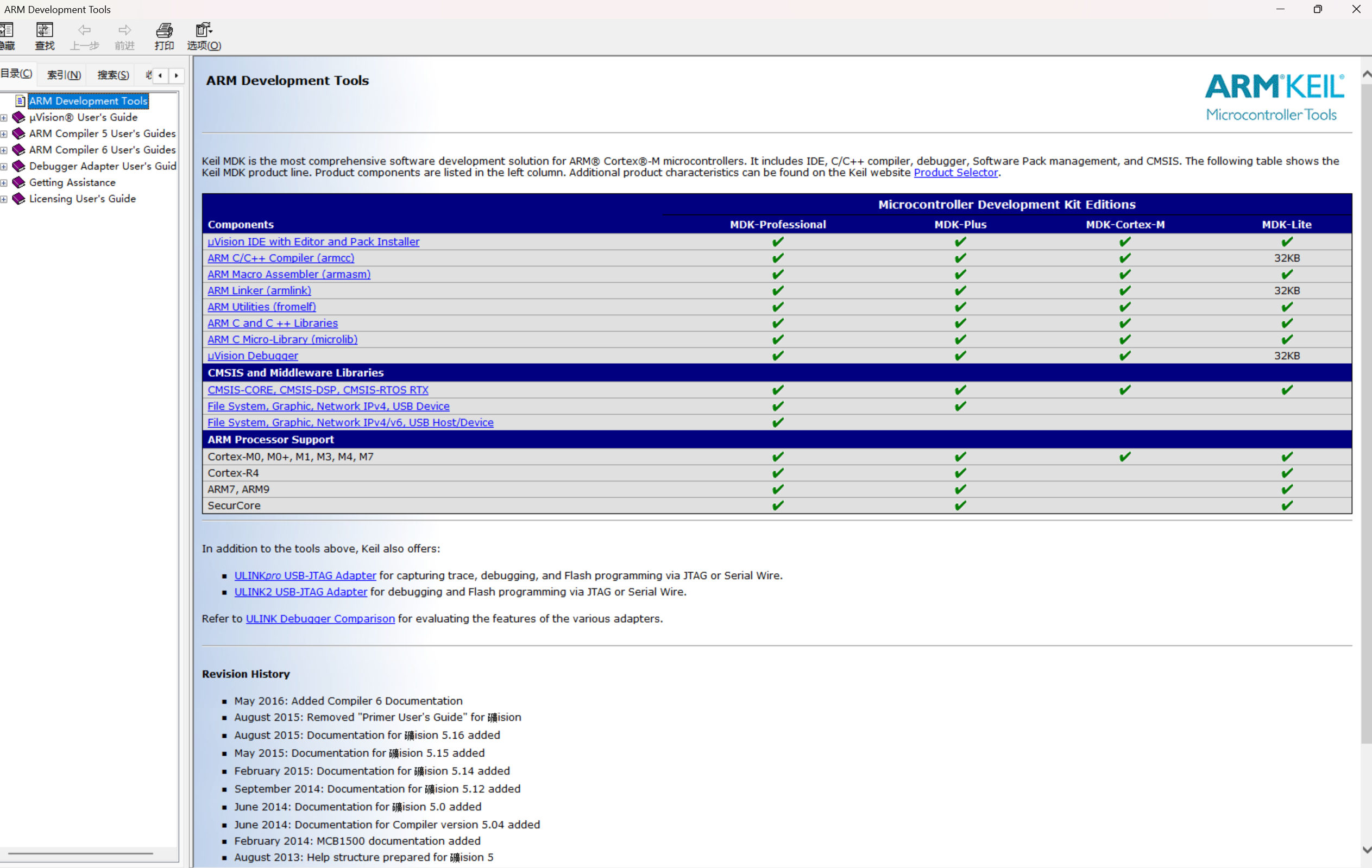Click the ARM Compiler 6 book icon
This screenshot has width=1372, height=868.
click(x=19, y=150)
